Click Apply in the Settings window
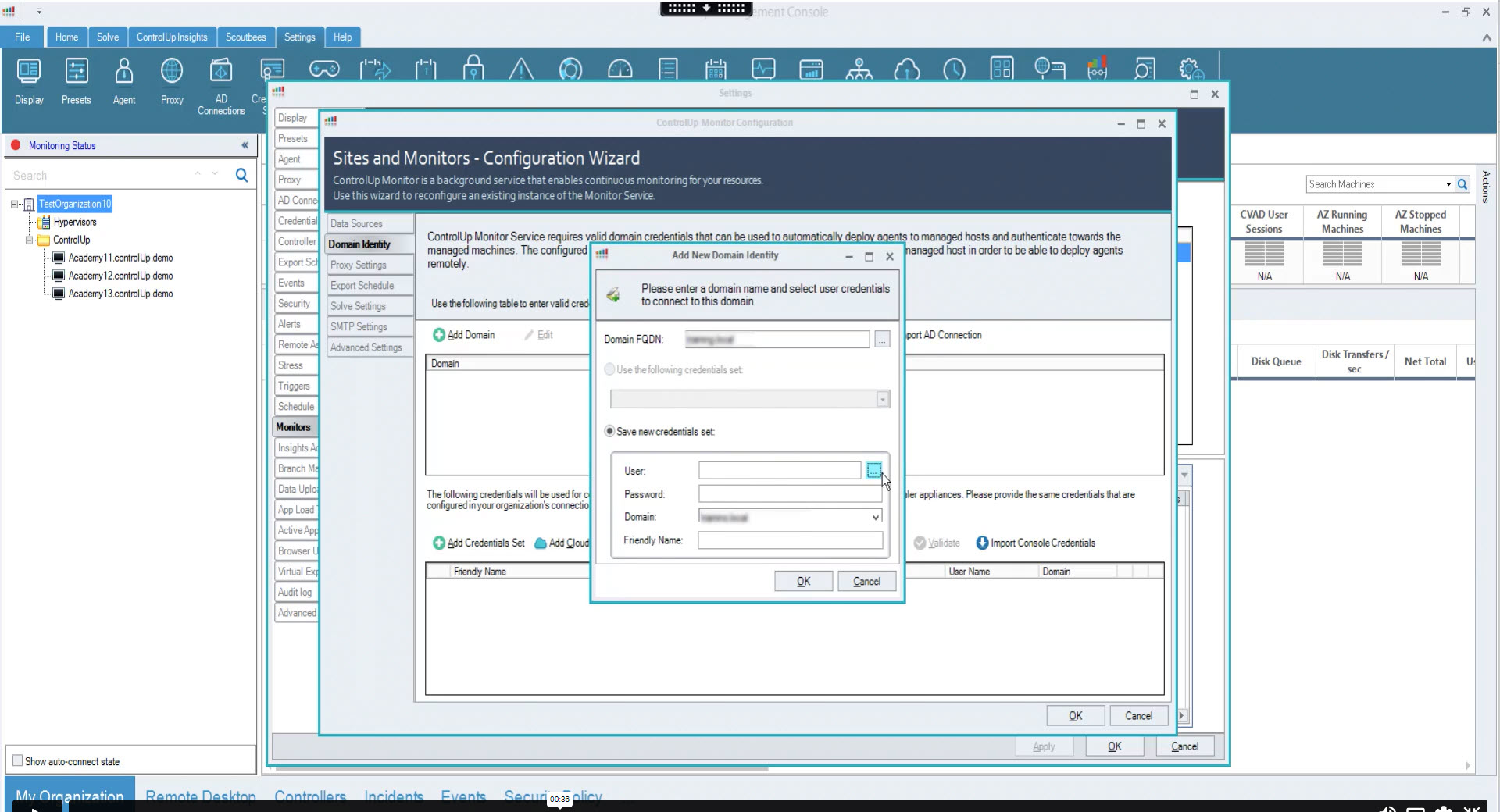Screen dimensions: 1500x812 tap(1044, 746)
